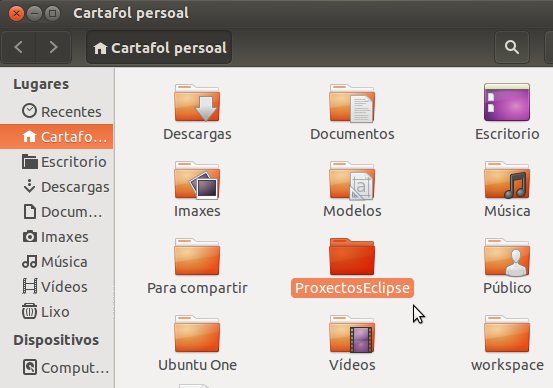This screenshot has height=388, width=553.
Task: Close the window with the red button
Action: click(16, 13)
